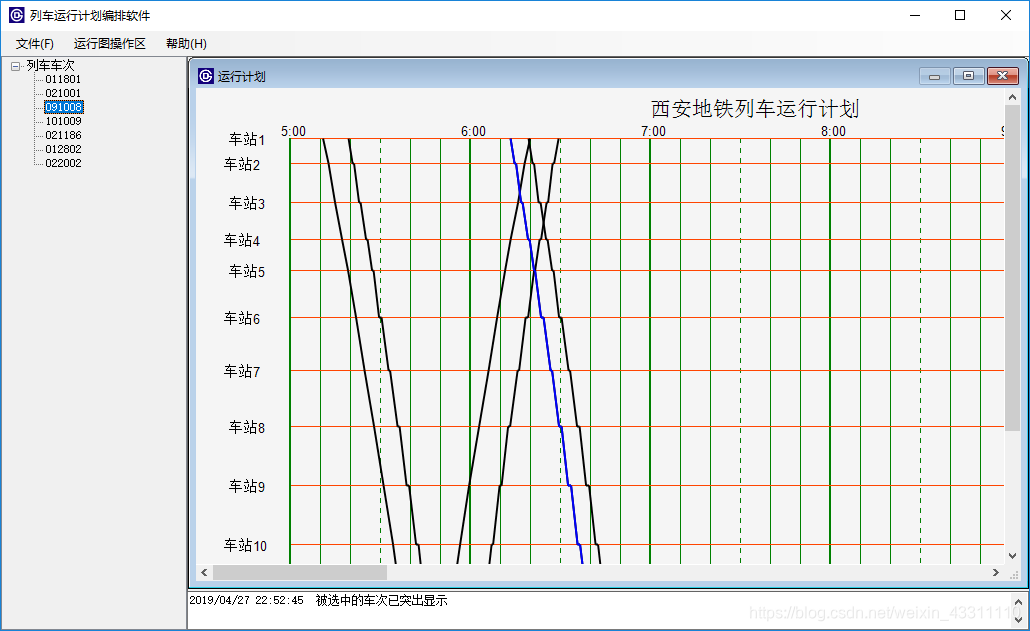Click the 车站1 station label
The image size is (1030, 631).
(x=246, y=139)
